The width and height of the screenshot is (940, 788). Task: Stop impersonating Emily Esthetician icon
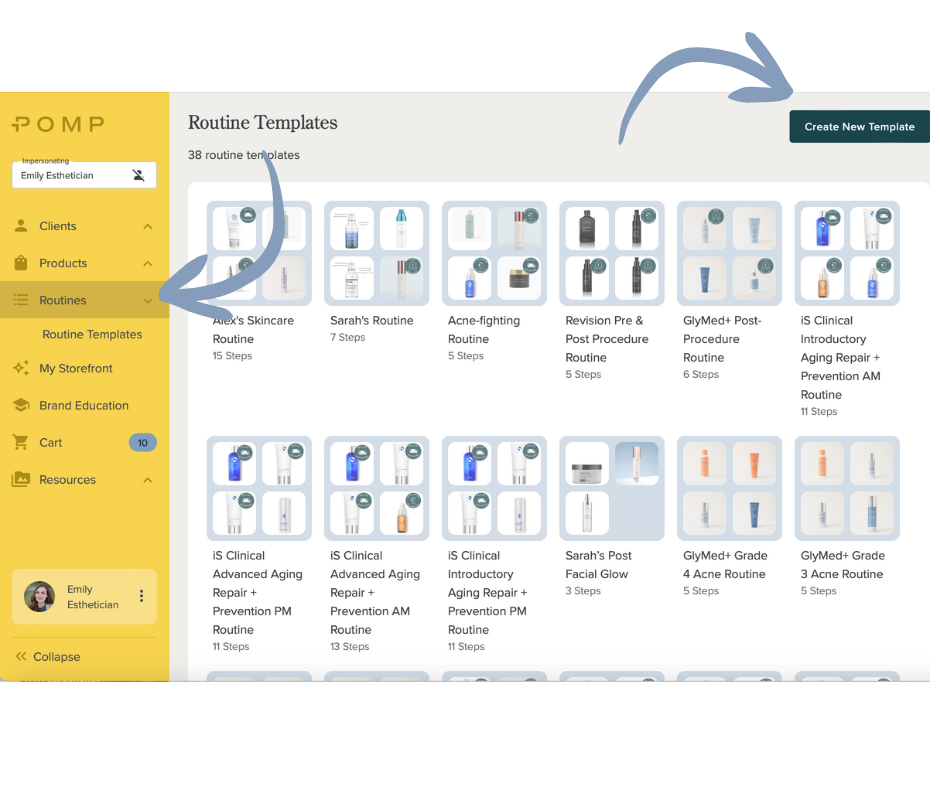click(x=138, y=175)
